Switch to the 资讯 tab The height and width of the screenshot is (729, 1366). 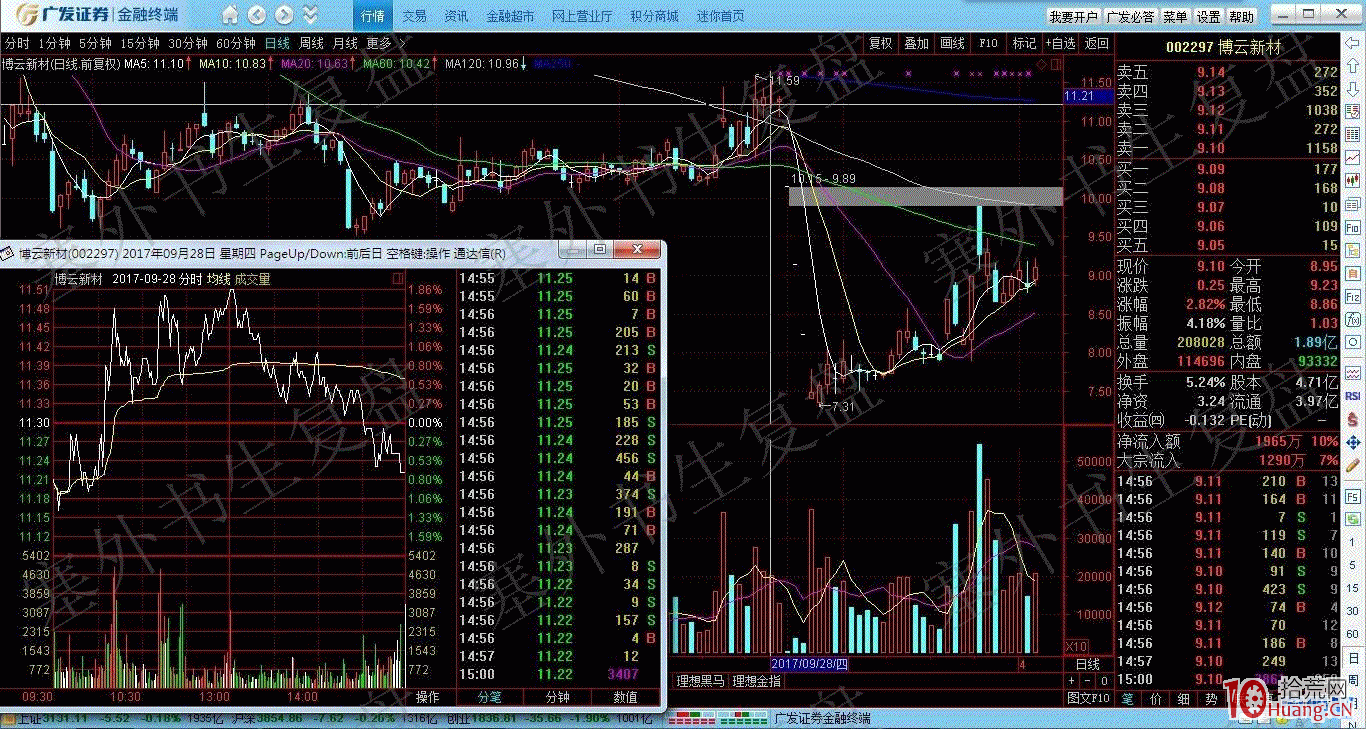456,16
